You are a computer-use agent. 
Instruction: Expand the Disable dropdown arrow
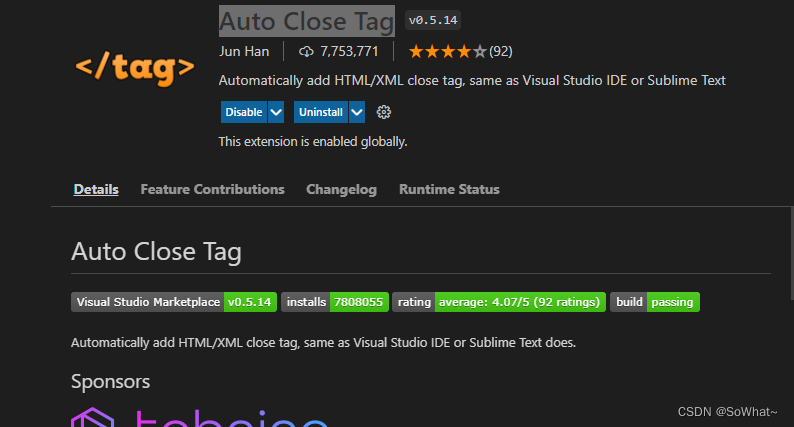click(276, 112)
